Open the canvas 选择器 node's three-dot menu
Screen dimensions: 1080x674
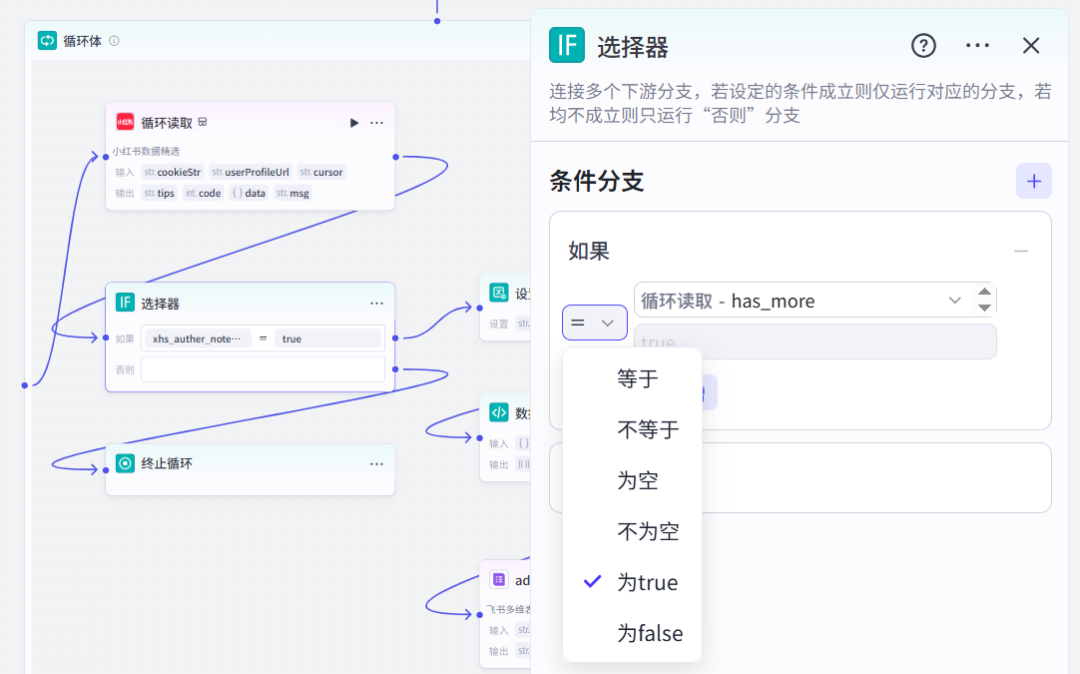tap(377, 303)
